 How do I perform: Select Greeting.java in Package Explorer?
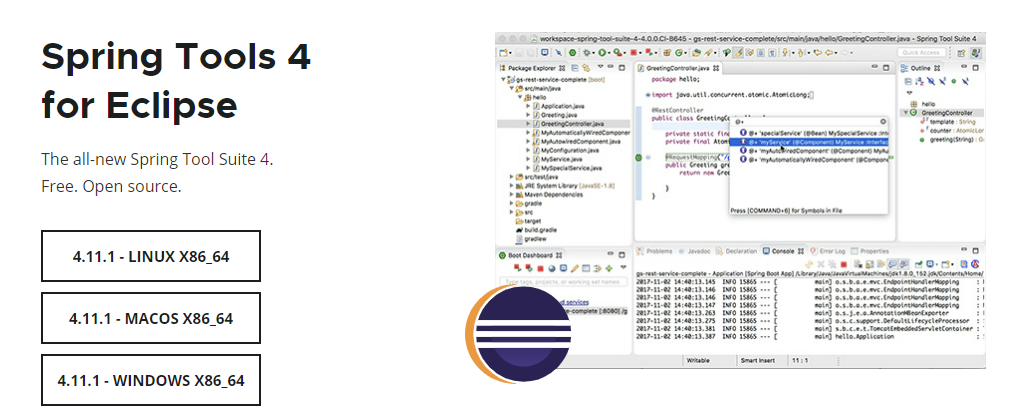point(555,115)
